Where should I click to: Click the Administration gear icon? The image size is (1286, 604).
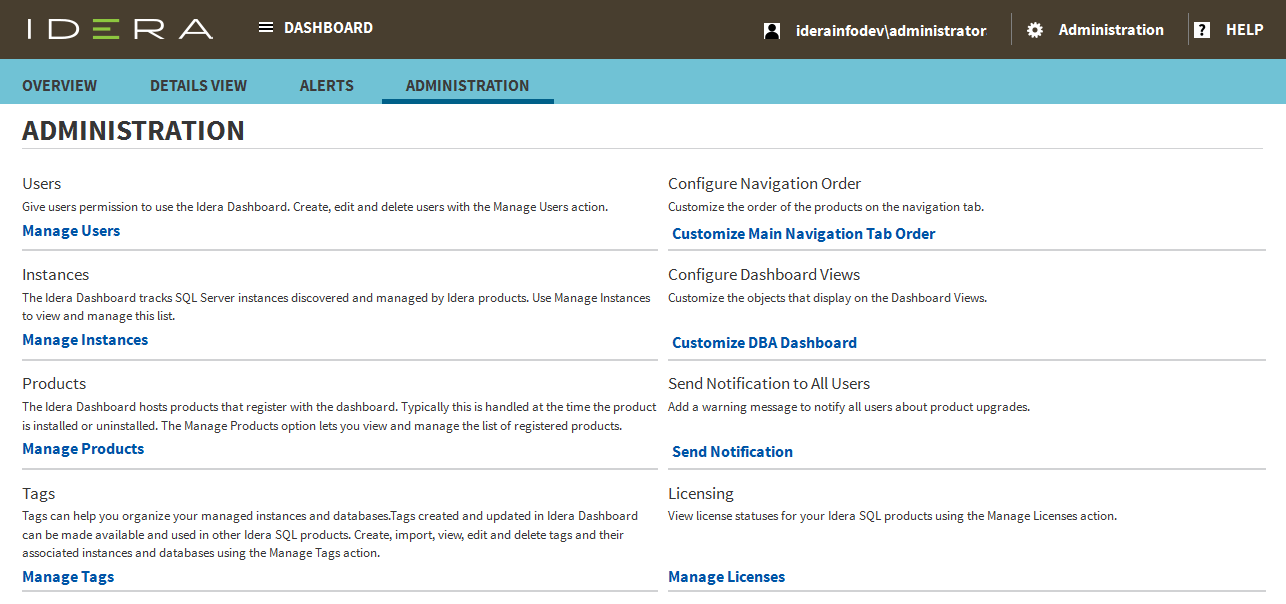[1036, 30]
